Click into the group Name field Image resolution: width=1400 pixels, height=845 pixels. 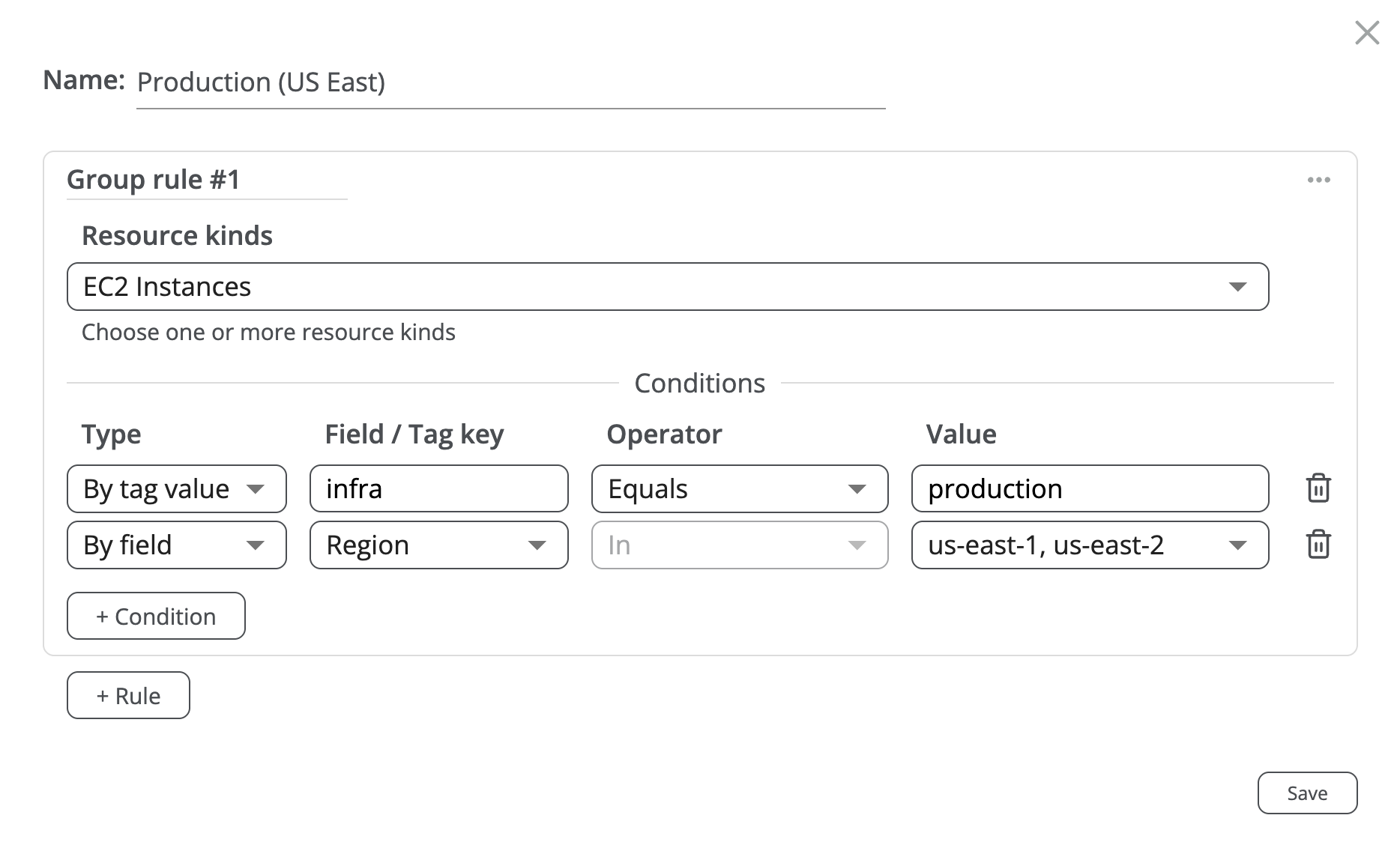click(510, 82)
